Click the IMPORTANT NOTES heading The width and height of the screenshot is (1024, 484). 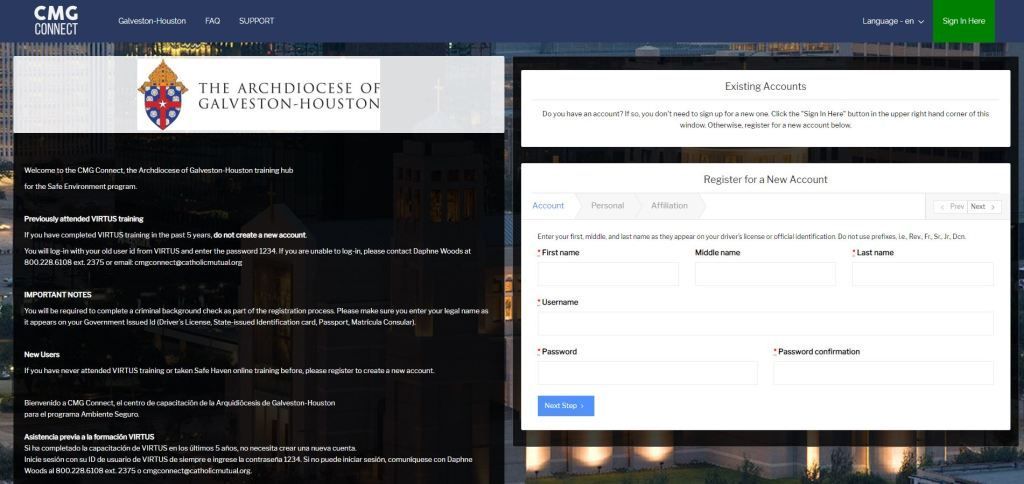pyautogui.click(x=57, y=295)
